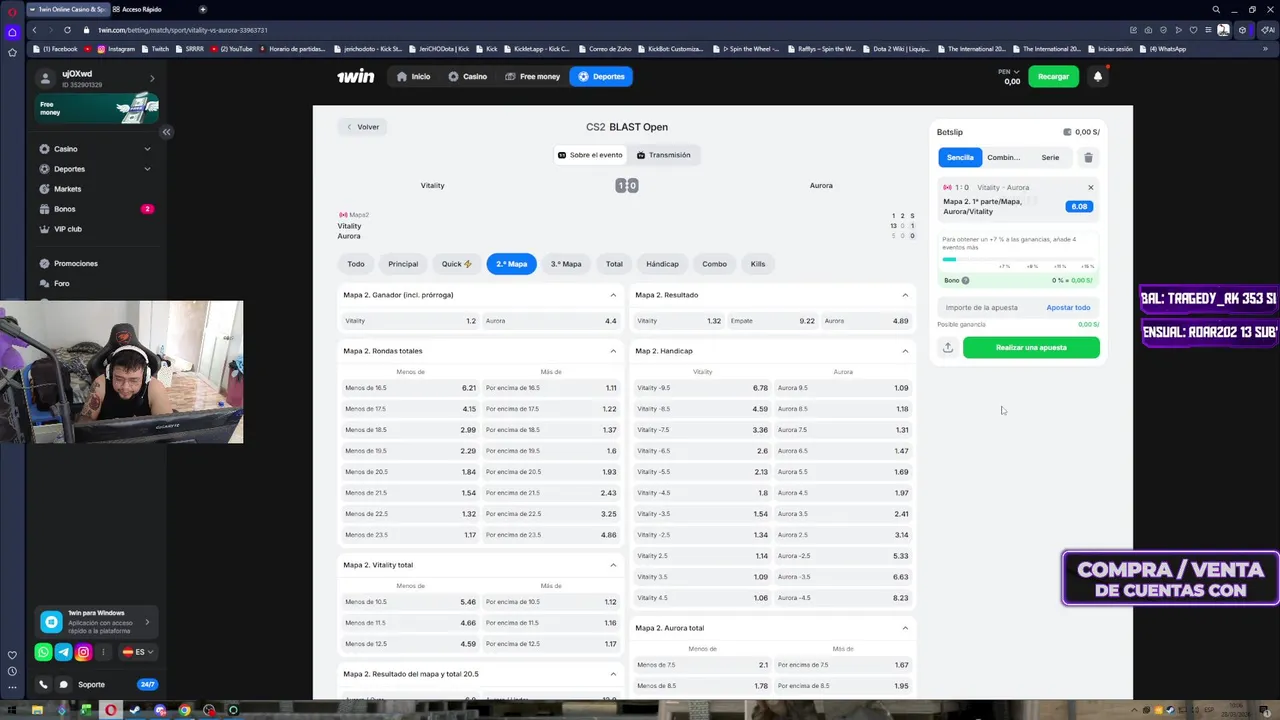Click the 1win logo in header
1280x720 pixels.
355,76
